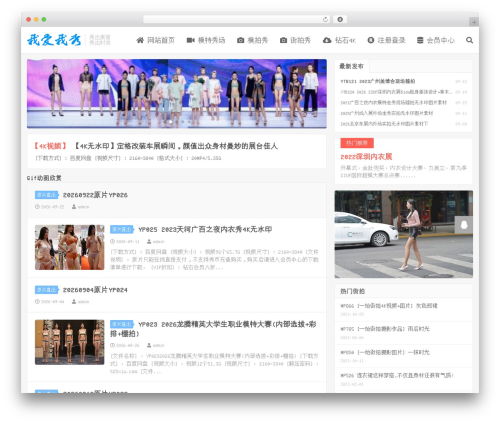Open the search icon in the navigation bar
The image size is (500, 423).
[x=469, y=40]
